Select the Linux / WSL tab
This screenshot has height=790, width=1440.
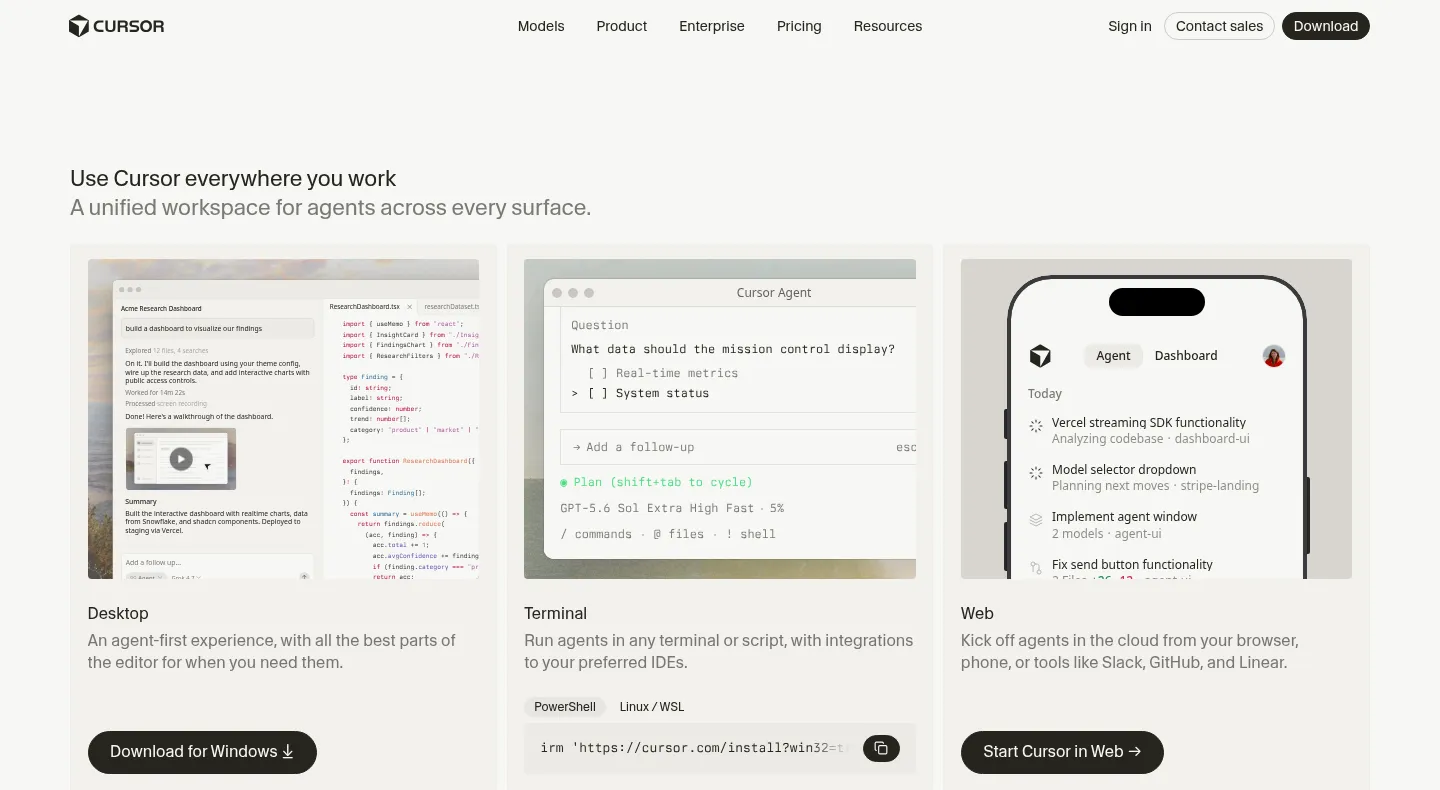[x=652, y=707]
